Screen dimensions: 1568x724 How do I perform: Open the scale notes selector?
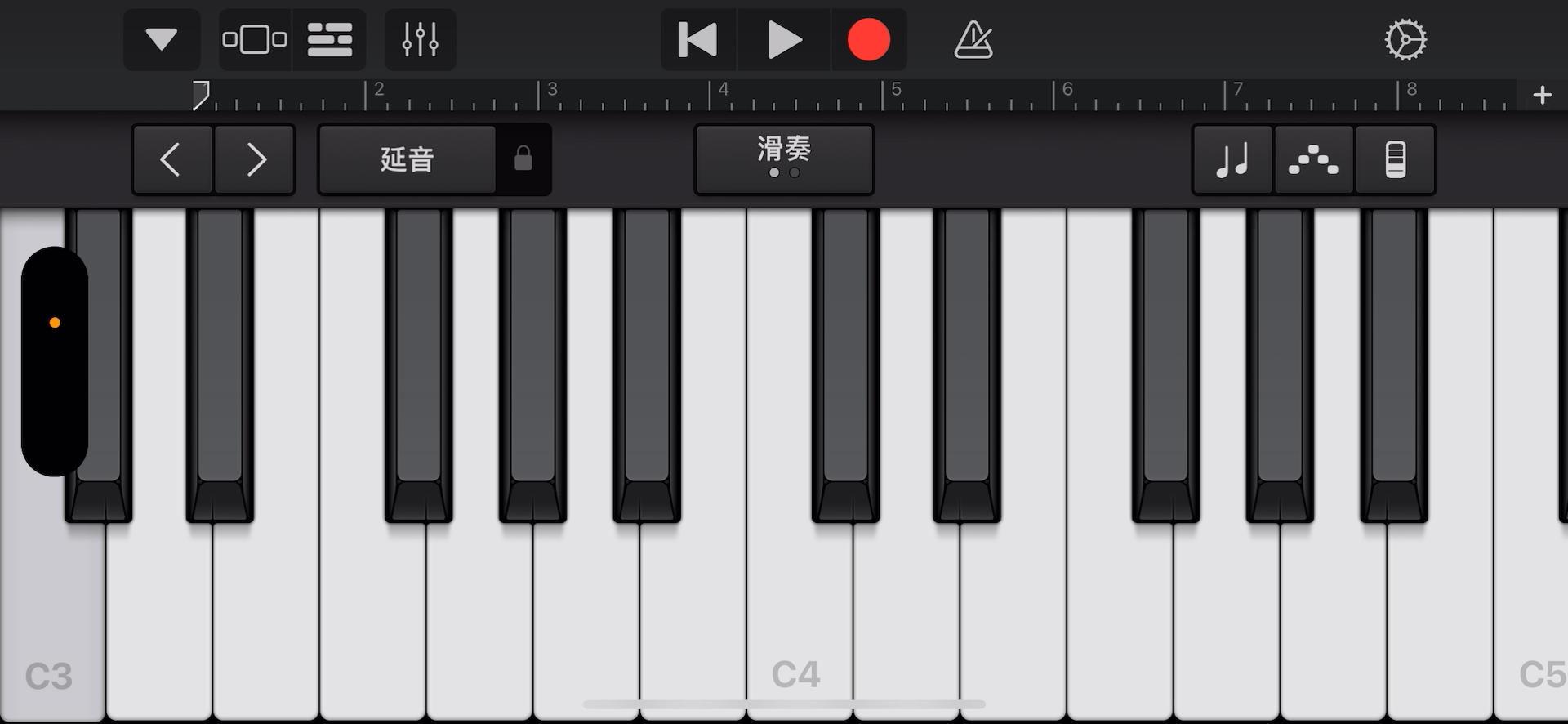[1232, 159]
